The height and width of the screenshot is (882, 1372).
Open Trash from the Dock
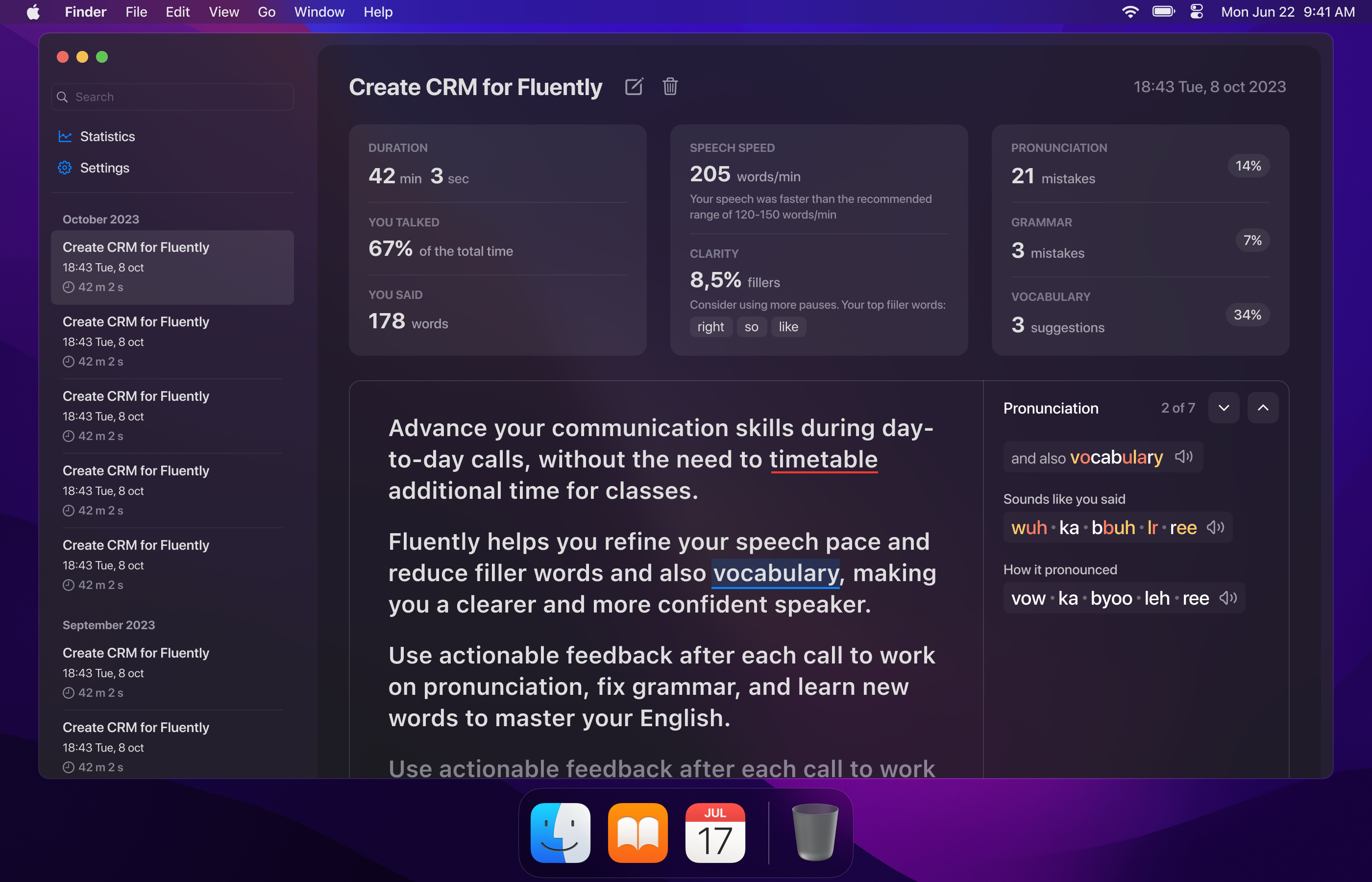pos(815,833)
